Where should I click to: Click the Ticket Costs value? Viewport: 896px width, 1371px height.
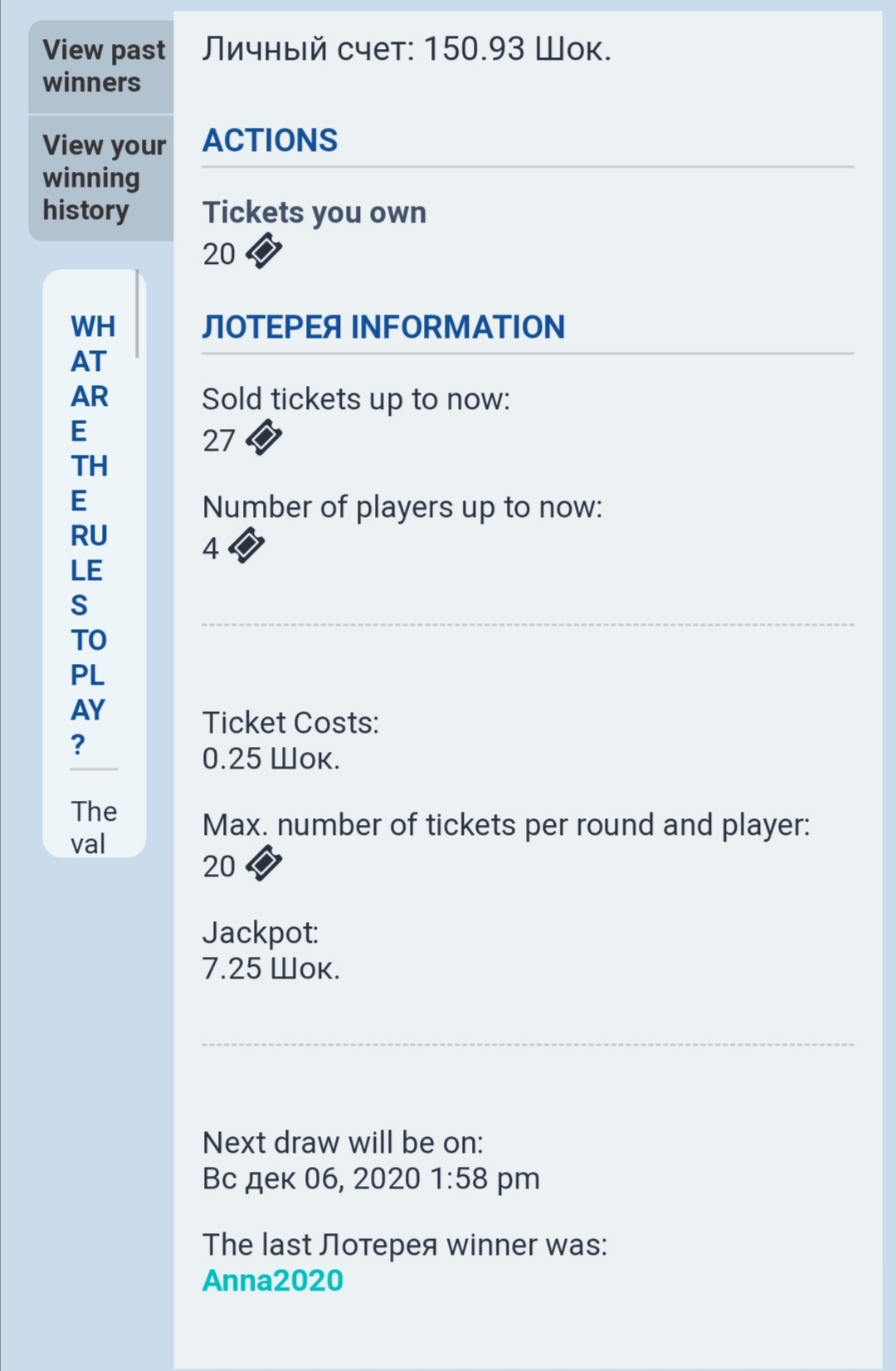(271, 759)
